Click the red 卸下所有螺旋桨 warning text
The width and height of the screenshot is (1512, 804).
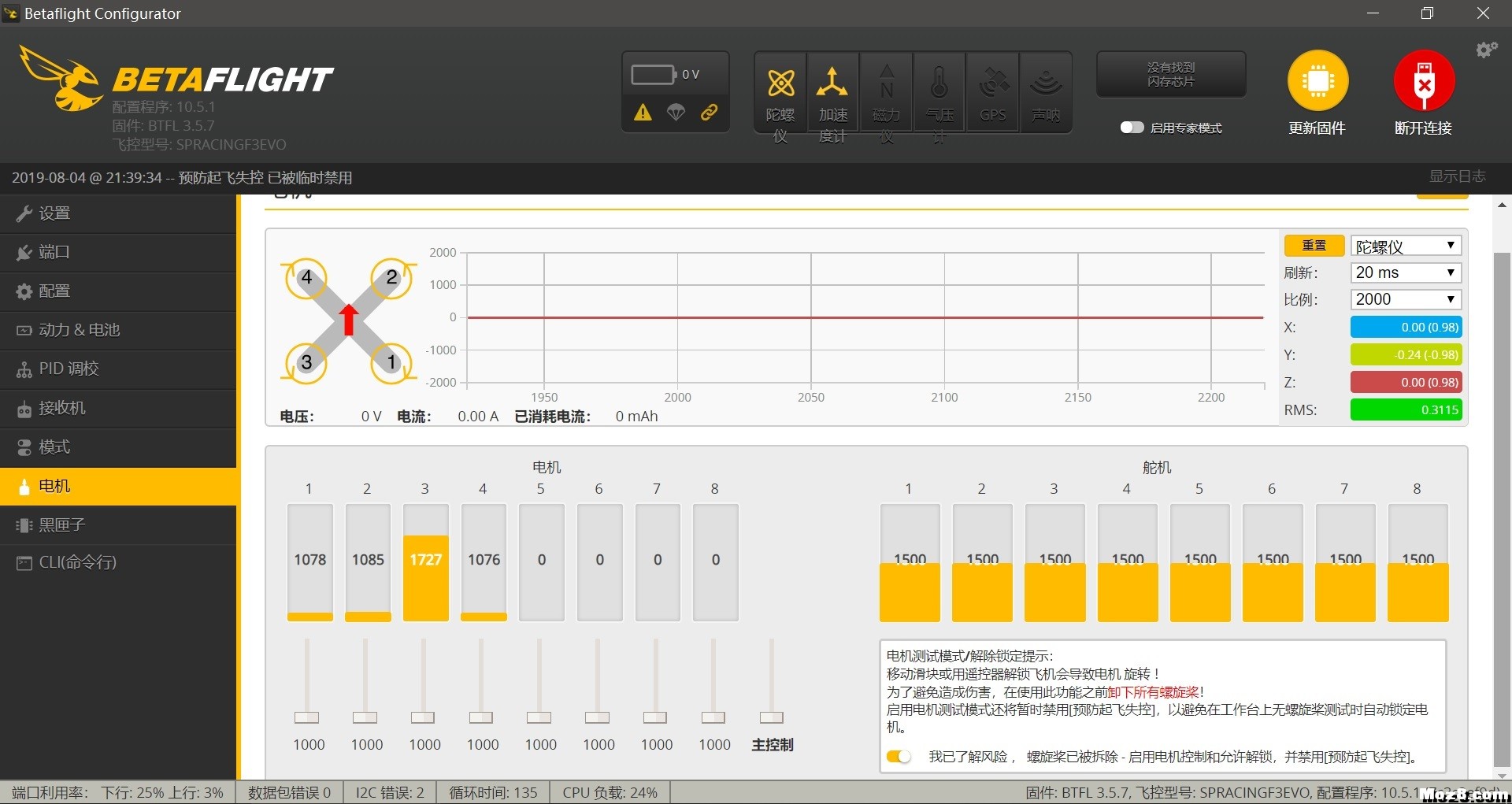point(1153,692)
